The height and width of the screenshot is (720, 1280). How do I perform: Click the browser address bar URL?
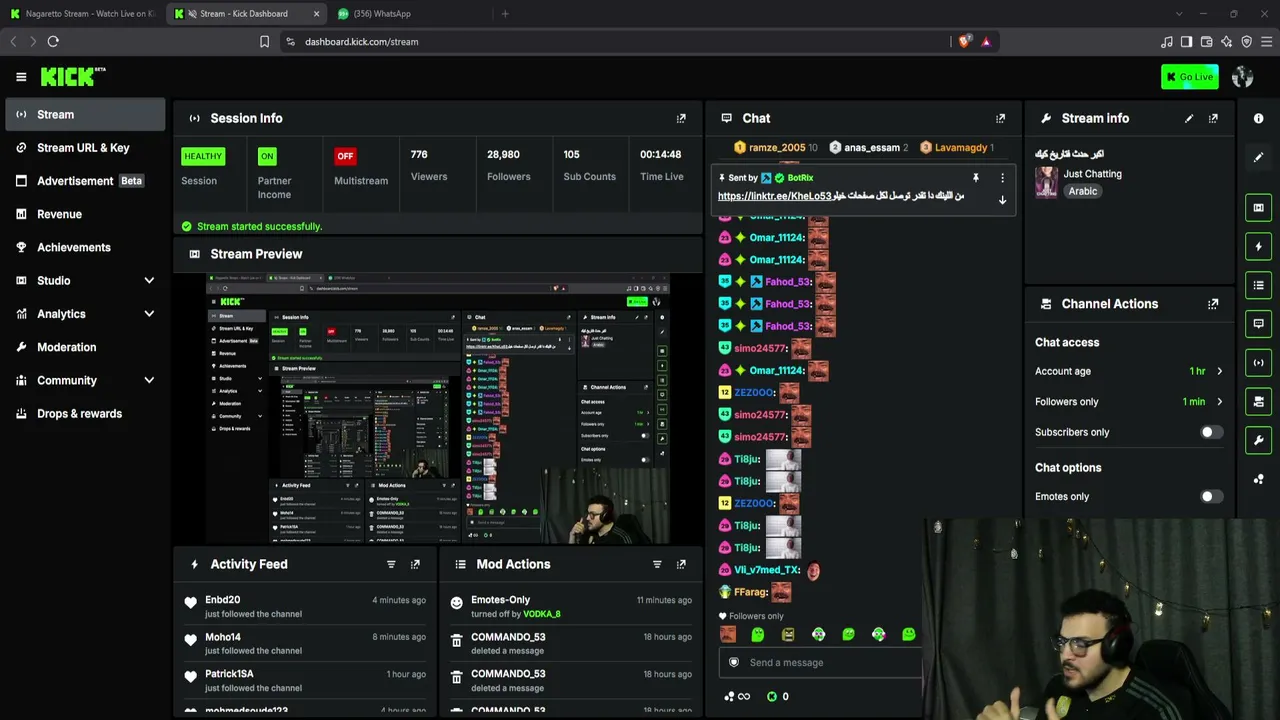click(362, 42)
